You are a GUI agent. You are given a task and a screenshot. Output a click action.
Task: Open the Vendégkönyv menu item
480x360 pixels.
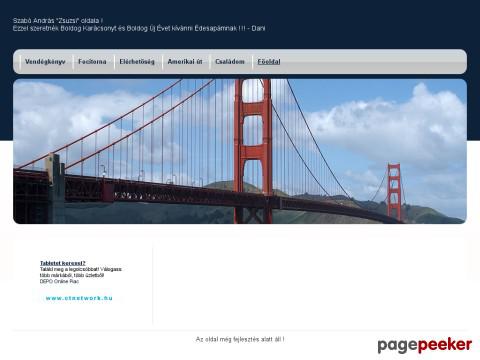pos(45,62)
